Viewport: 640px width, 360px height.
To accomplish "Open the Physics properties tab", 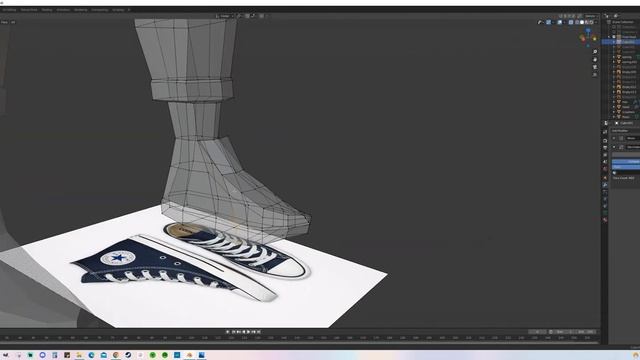I will (605, 199).
